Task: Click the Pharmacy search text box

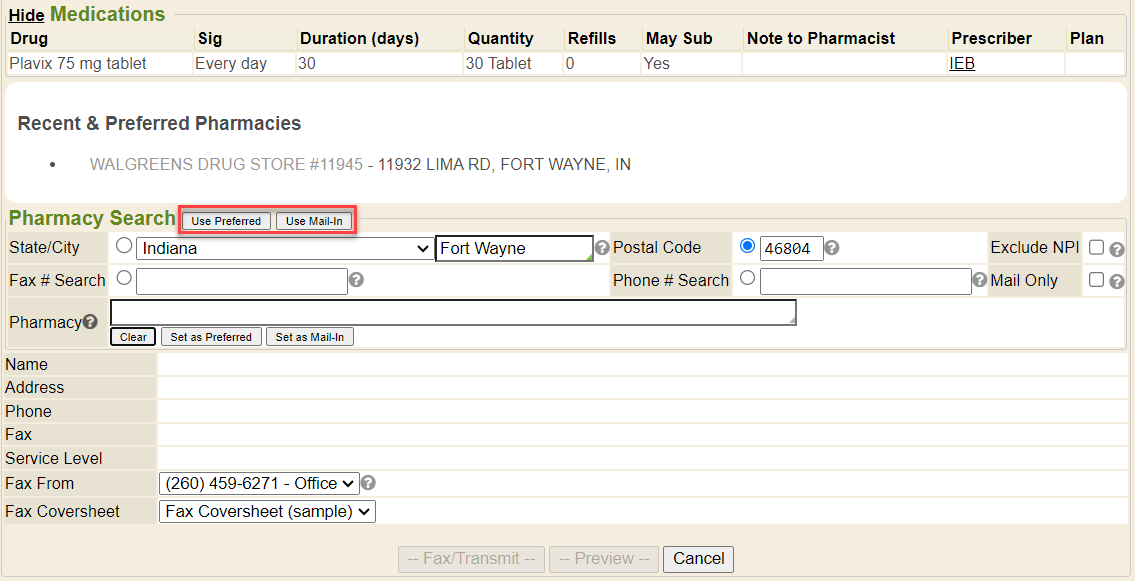Action: point(453,312)
